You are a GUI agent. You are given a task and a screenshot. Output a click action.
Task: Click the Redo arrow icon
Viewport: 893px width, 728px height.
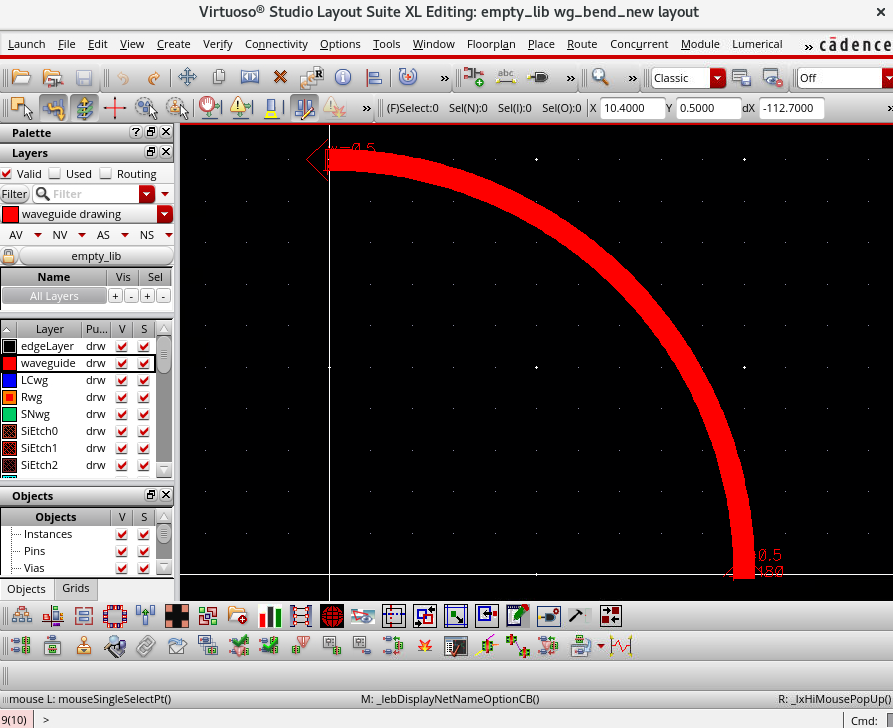(153, 77)
